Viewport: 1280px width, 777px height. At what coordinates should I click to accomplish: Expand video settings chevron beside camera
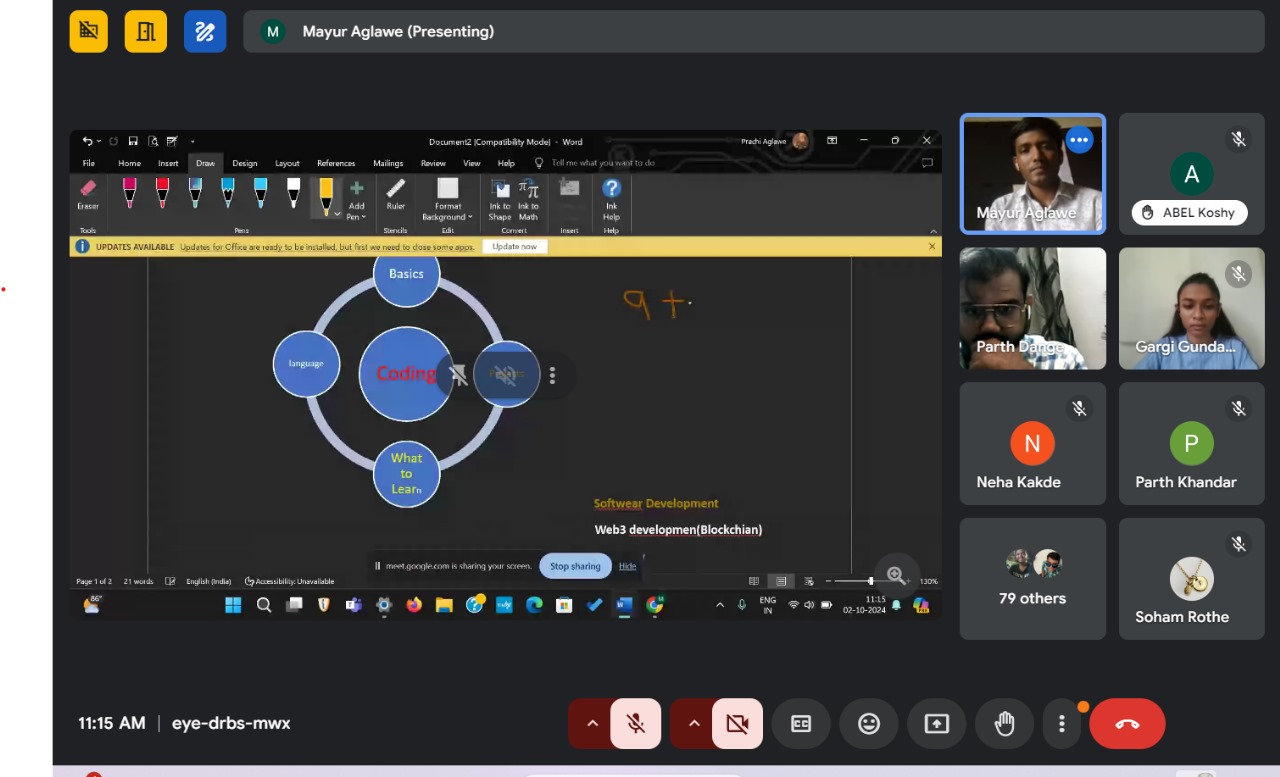693,724
